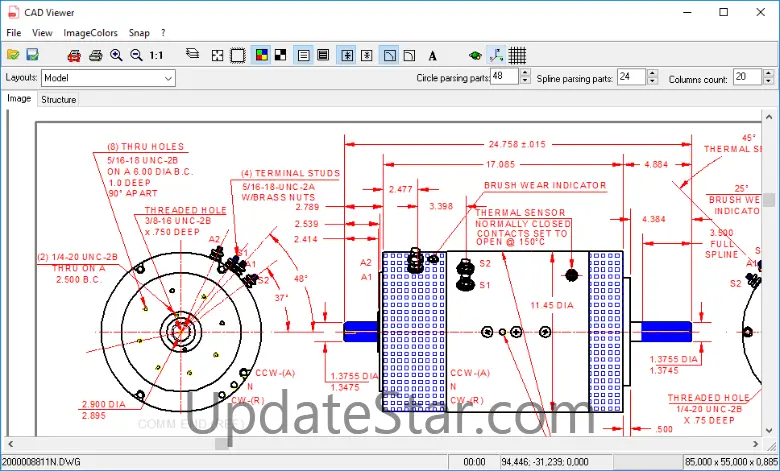
Task: Click the text display 'A' icon
Action: (x=432, y=55)
